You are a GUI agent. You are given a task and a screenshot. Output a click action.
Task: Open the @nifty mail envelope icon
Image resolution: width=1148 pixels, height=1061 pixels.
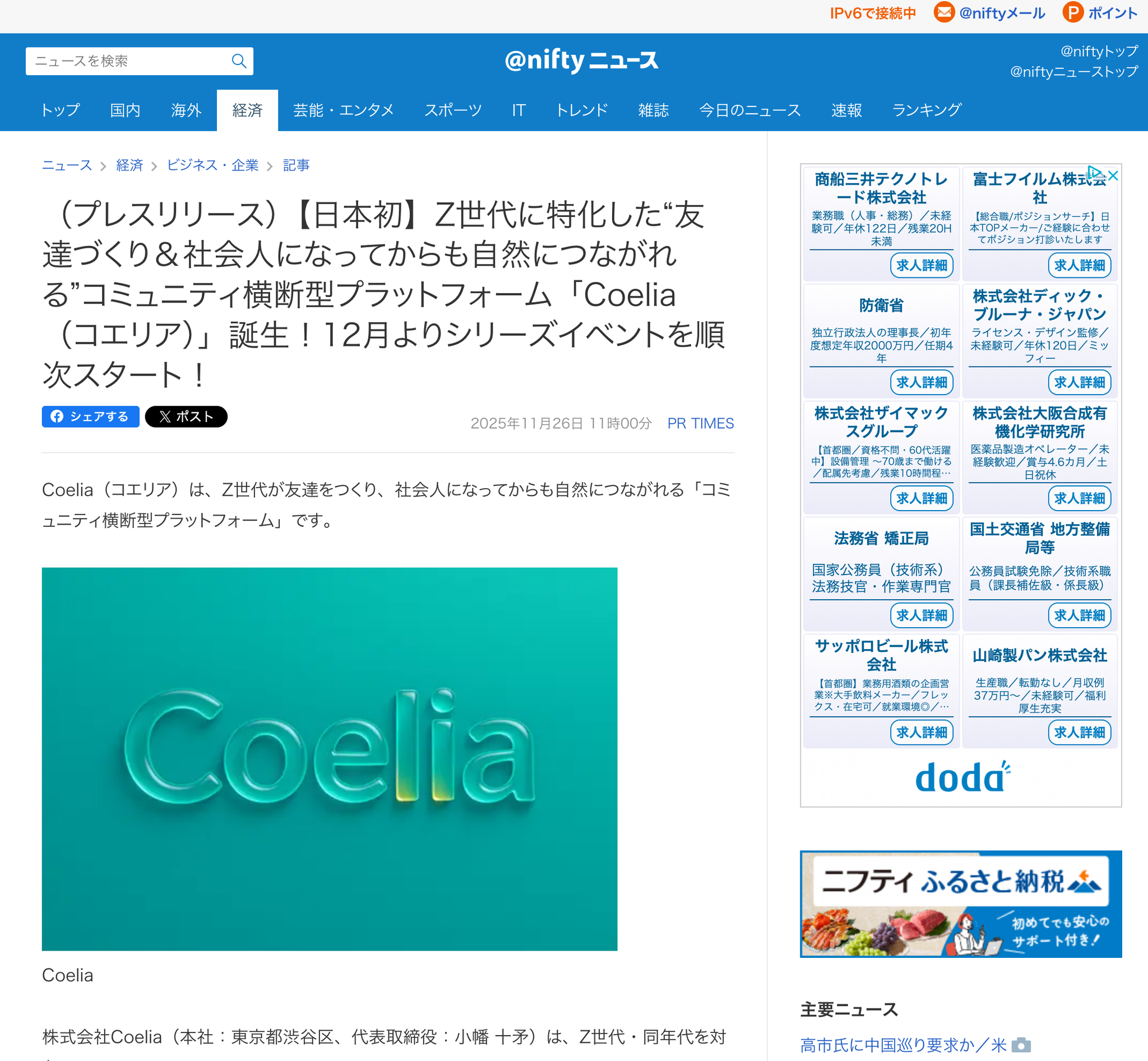(944, 13)
